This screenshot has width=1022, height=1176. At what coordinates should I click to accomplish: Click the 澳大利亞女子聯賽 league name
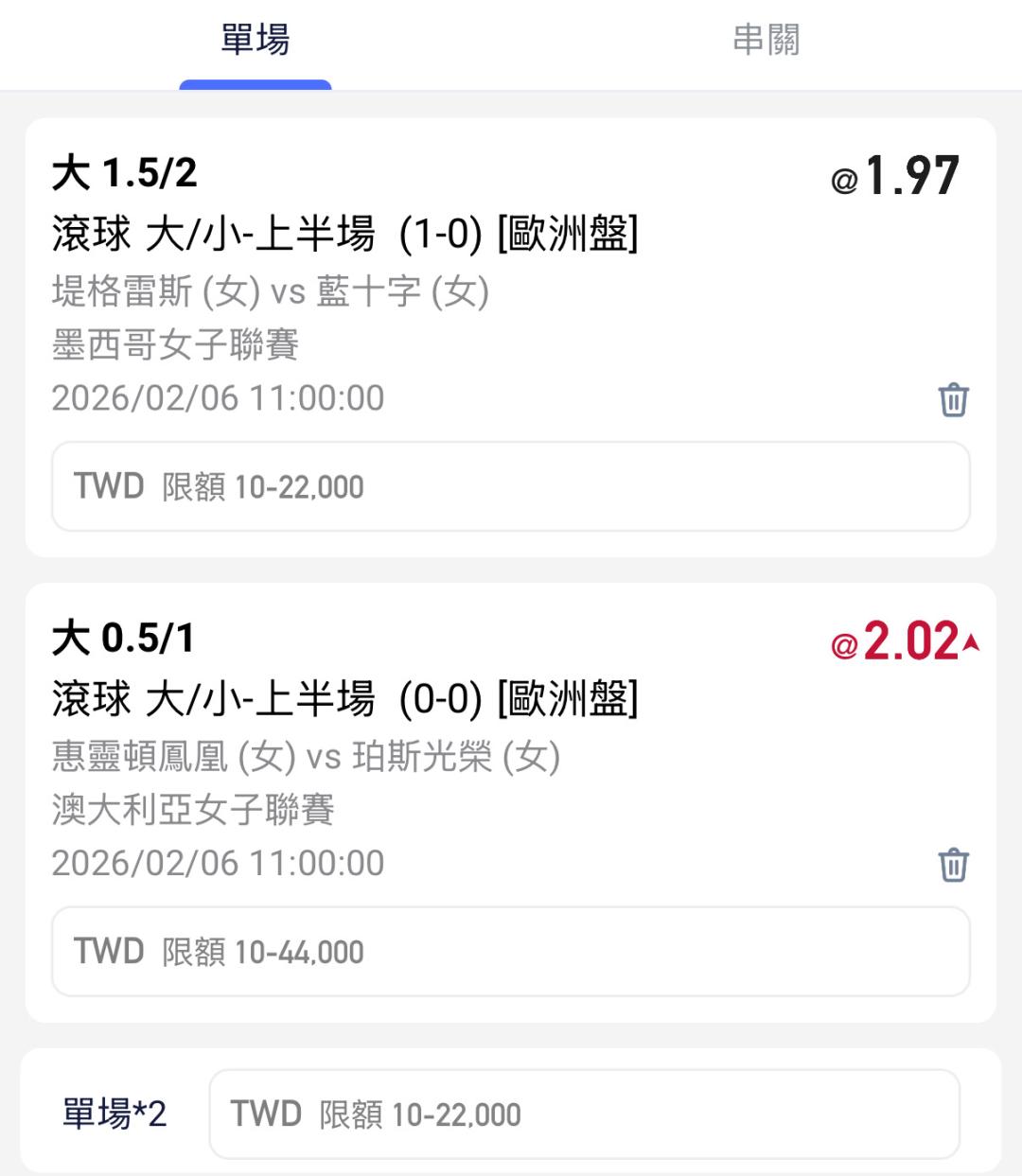tap(193, 810)
